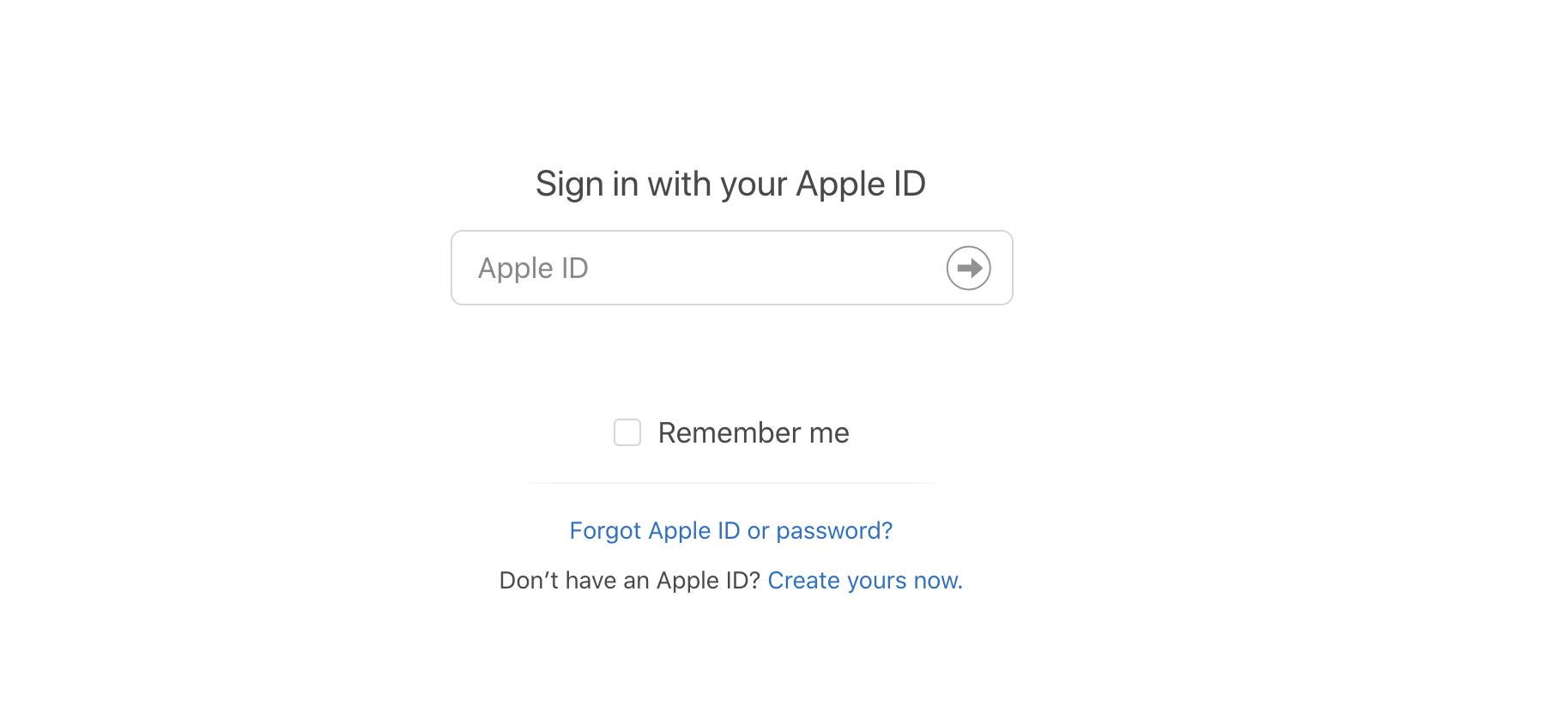Activate the circular arrow next to Apple ID
This screenshot has height=706, width=1568.
coord(968,268)
